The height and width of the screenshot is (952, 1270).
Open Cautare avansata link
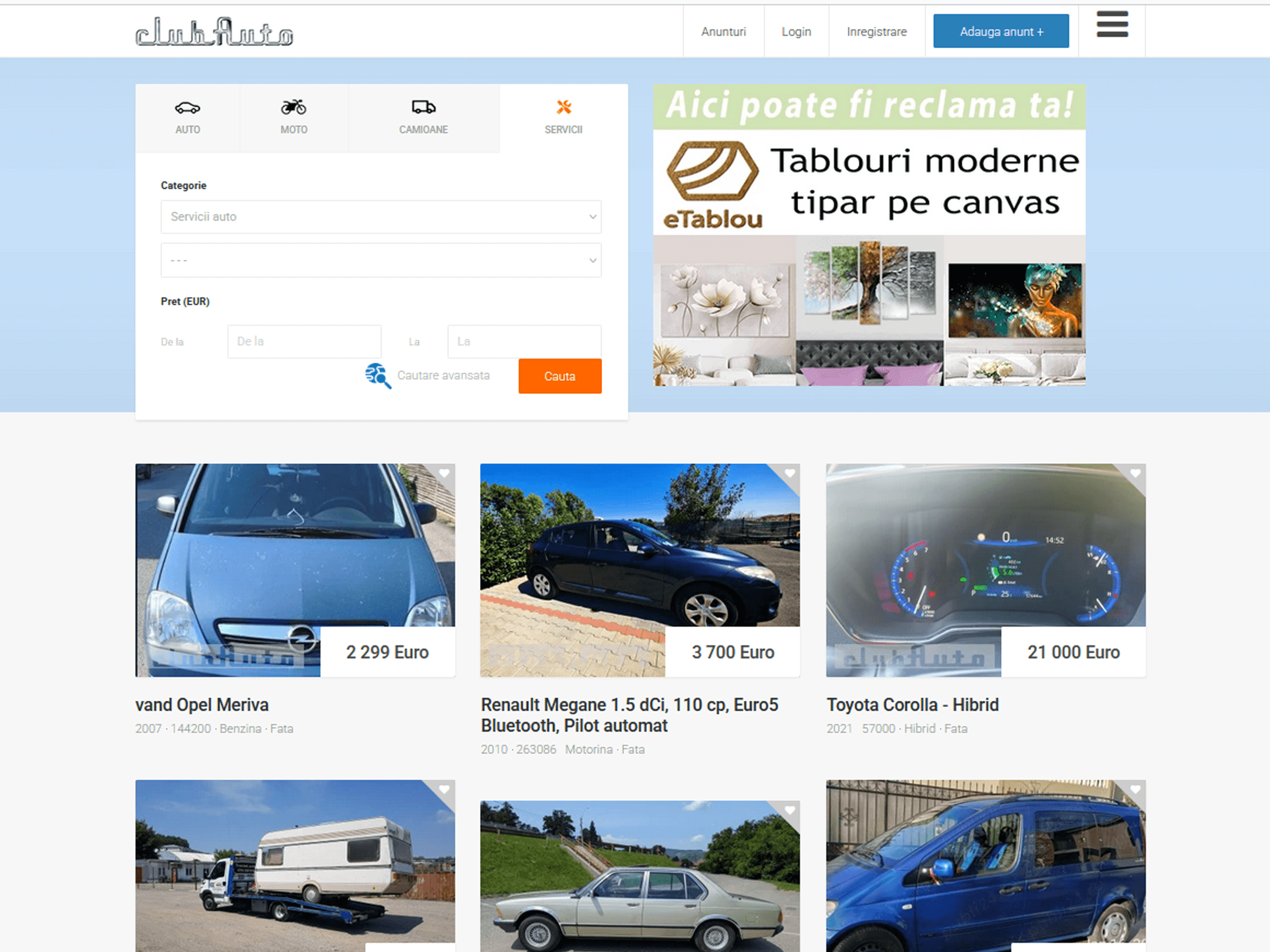[443, 376]
